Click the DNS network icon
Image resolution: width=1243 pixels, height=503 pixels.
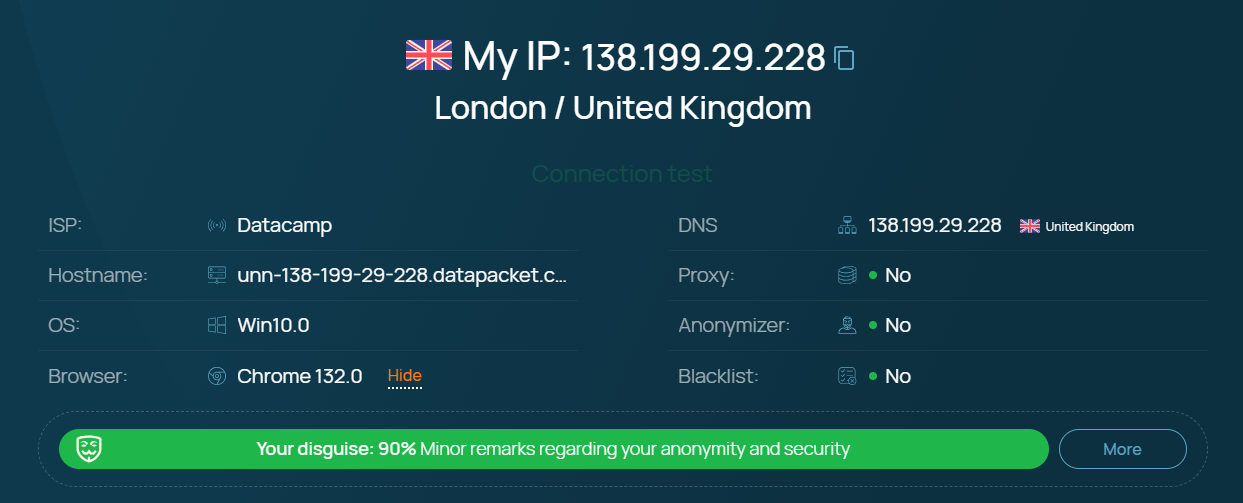pyautogui.click(x=847, y=226)
